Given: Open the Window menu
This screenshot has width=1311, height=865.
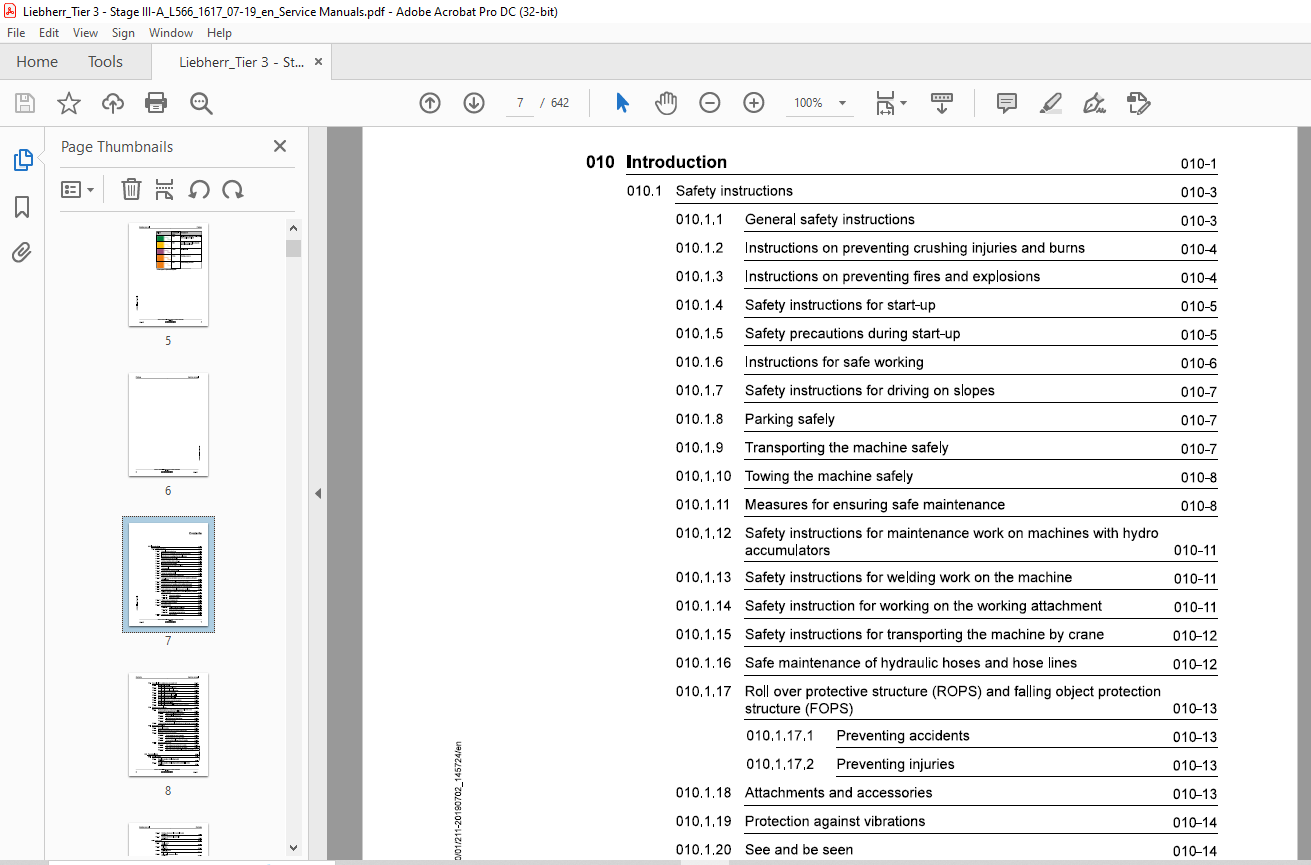Looking at the screenshot, I should (x=171, y=33).
